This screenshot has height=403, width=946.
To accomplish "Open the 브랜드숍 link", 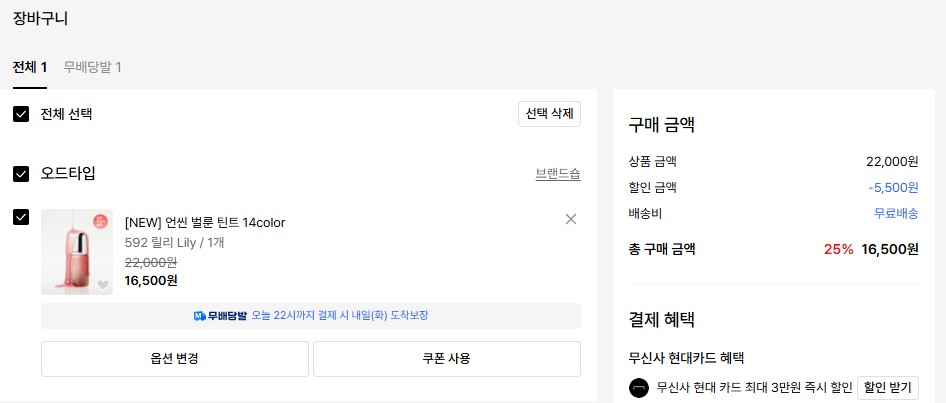I will (558, 174).
